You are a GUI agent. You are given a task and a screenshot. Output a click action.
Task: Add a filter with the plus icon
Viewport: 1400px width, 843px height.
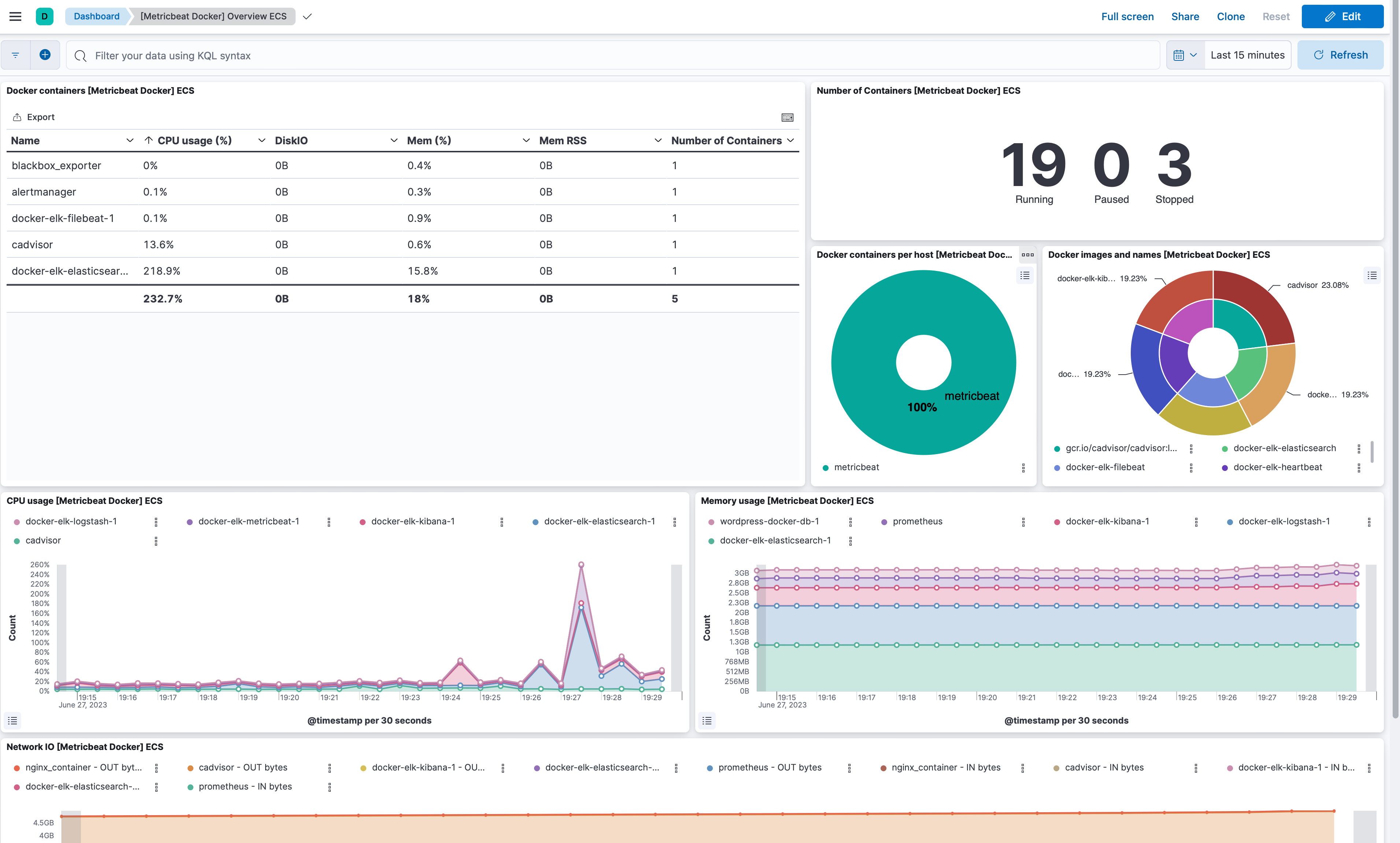(45, 55)
